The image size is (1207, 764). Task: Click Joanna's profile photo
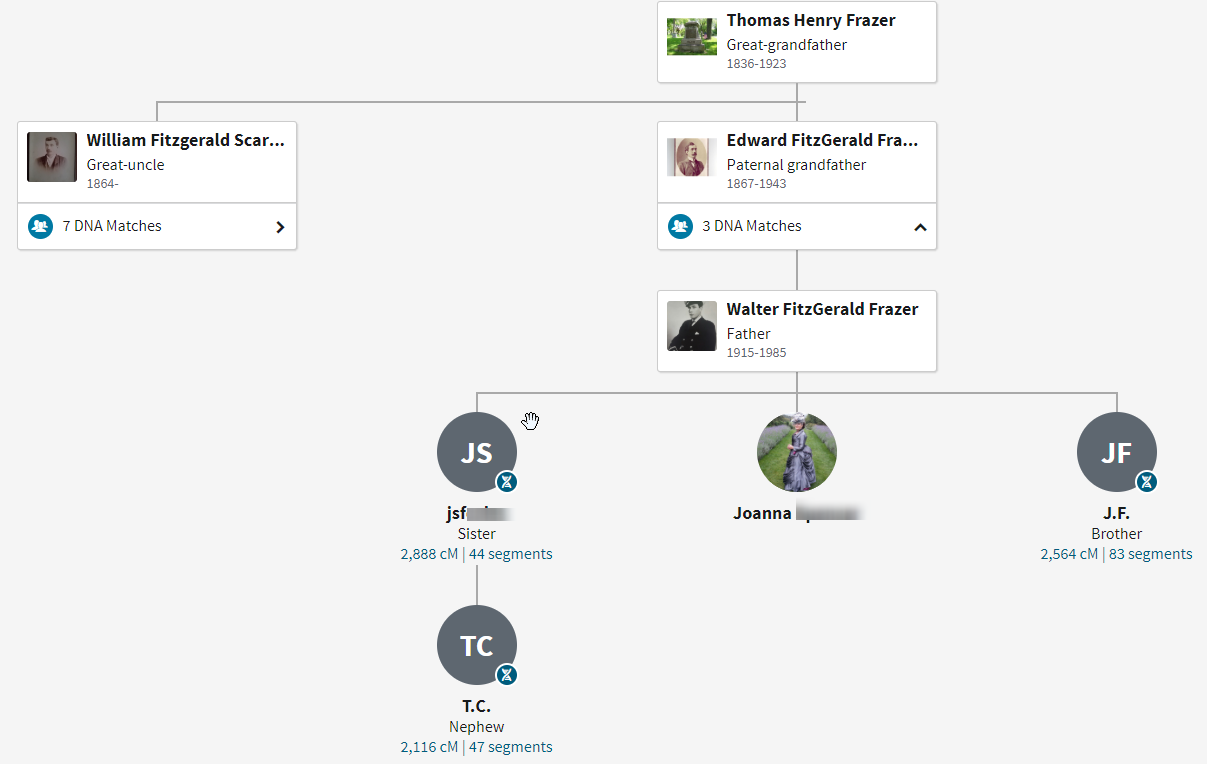[797, 452]
